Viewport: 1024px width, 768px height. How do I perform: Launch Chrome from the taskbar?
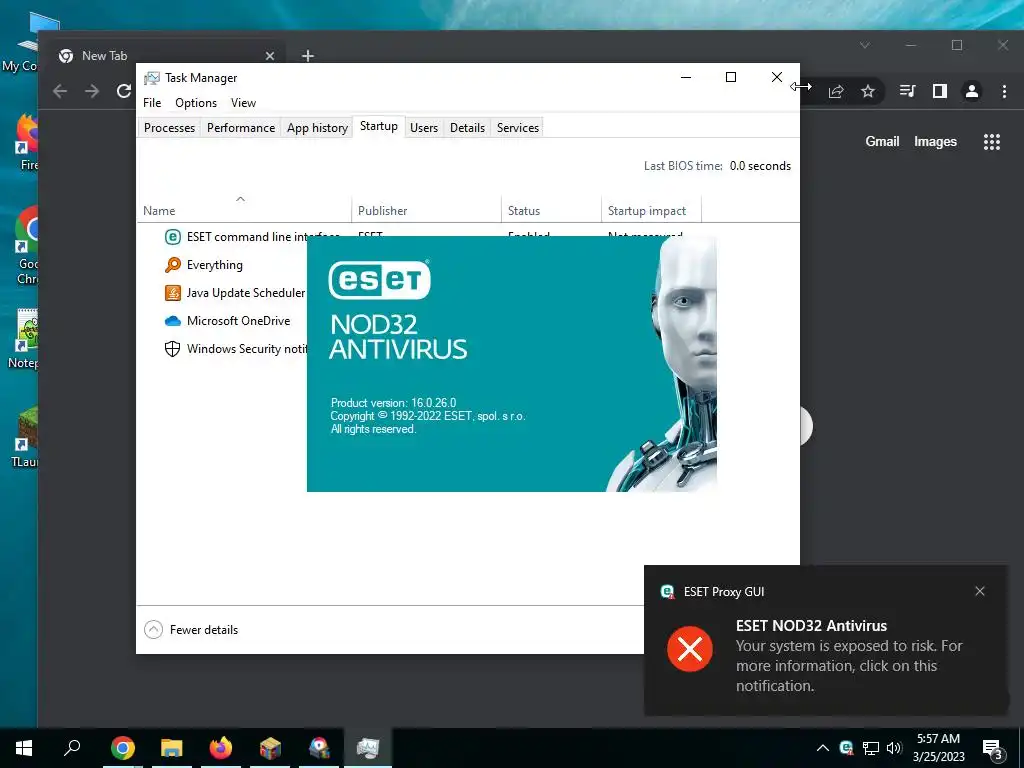tap(123, 748)
